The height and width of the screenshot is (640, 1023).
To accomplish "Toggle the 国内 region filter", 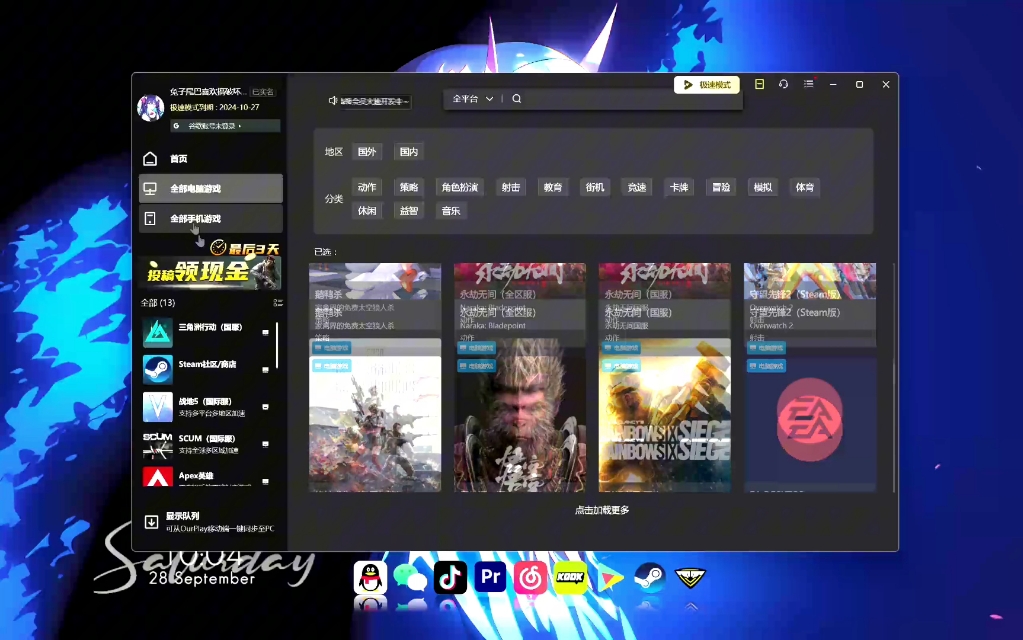I will [408, 151].
